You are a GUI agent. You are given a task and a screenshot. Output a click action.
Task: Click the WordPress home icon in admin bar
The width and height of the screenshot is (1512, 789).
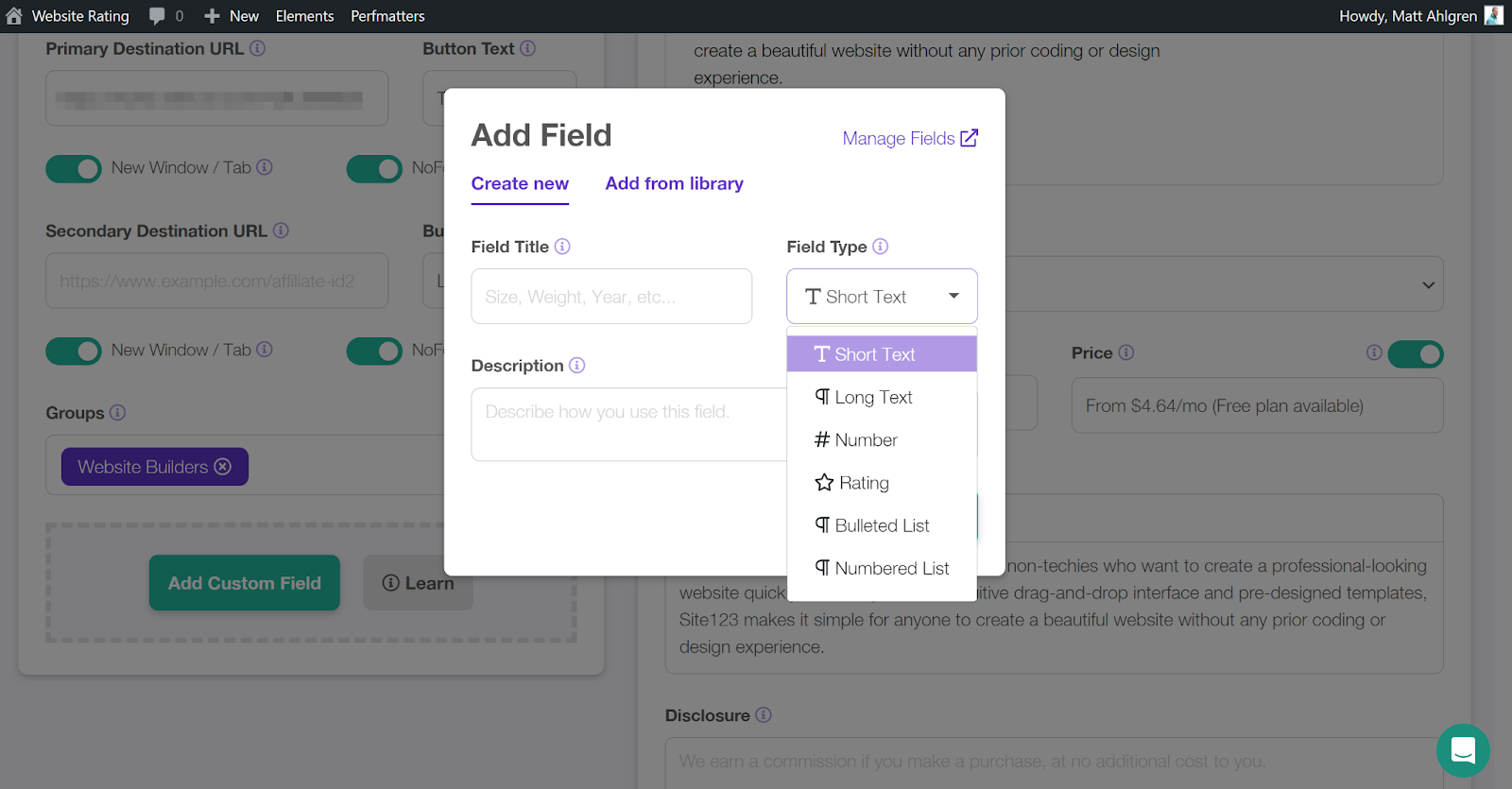(x=14, y=16)
